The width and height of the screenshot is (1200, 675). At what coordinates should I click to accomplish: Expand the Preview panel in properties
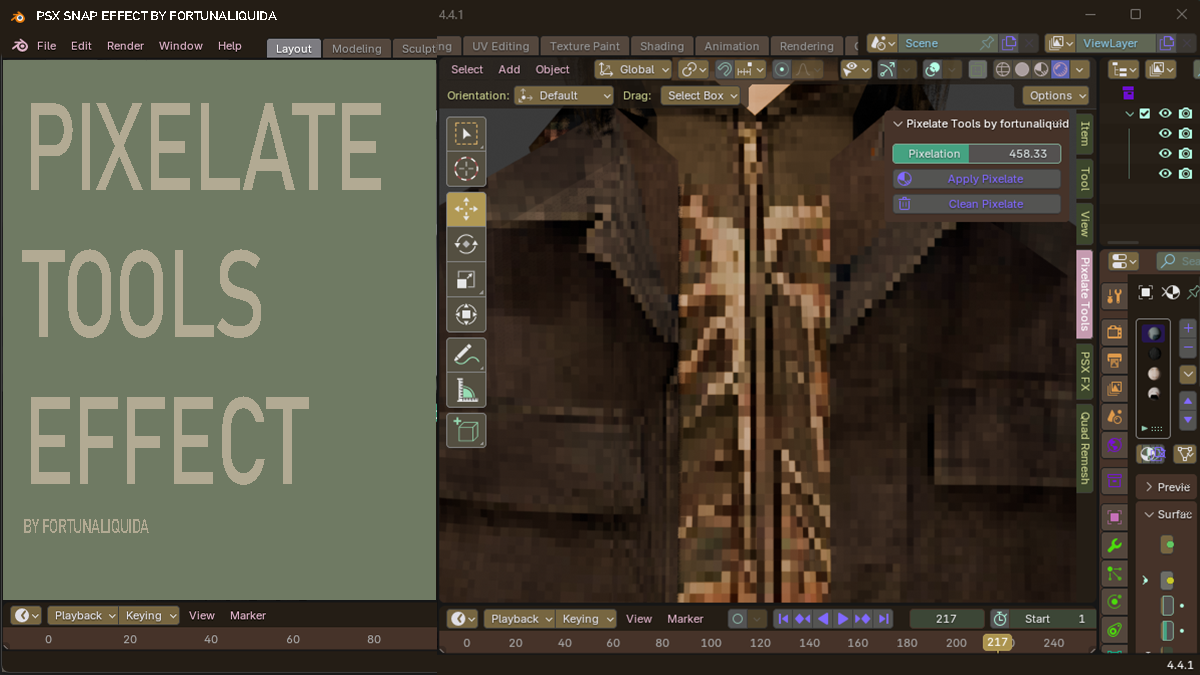pyautogui.click(x=1166, y=487)
